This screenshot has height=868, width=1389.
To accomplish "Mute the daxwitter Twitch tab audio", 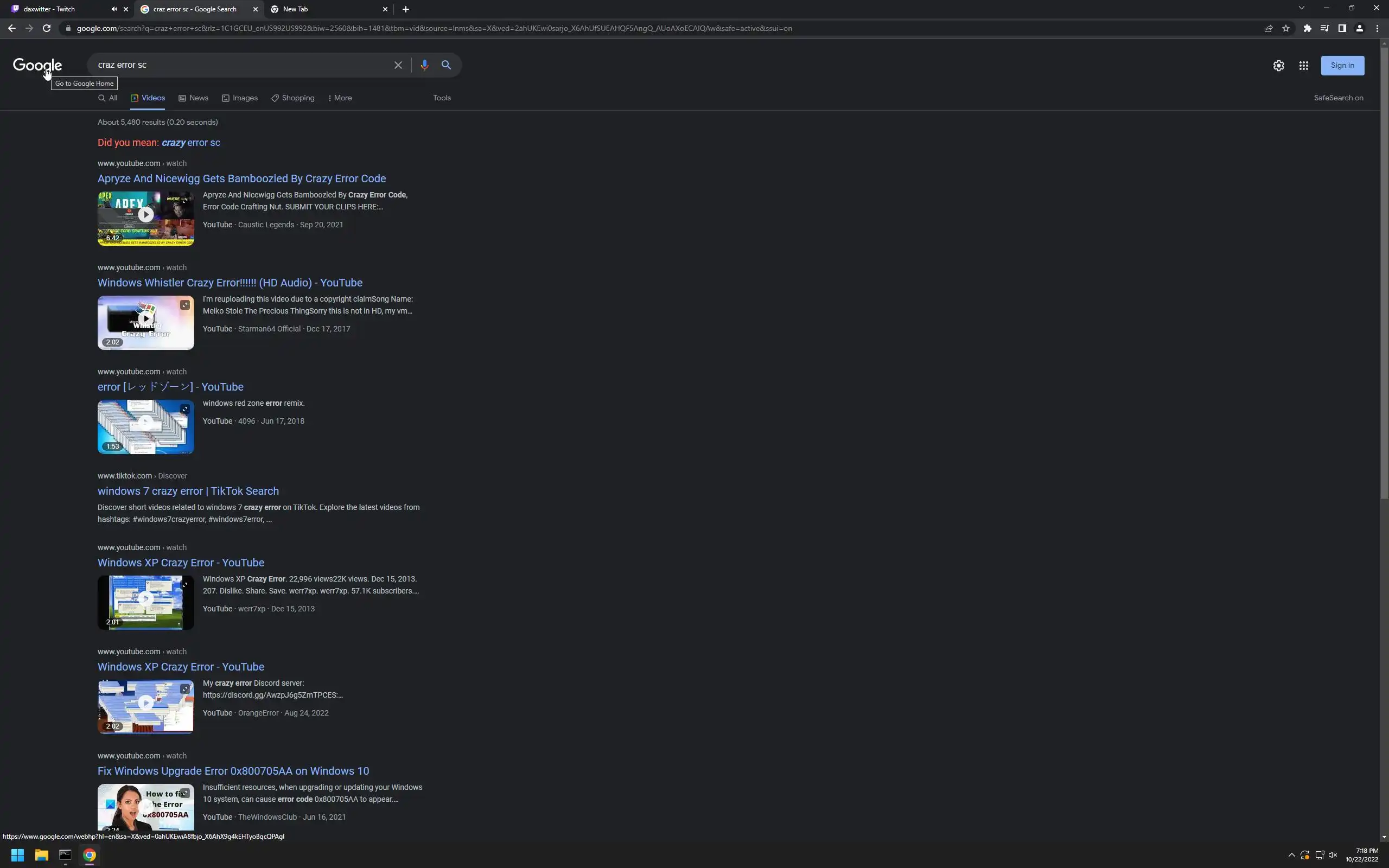I will tap(113, 9).
